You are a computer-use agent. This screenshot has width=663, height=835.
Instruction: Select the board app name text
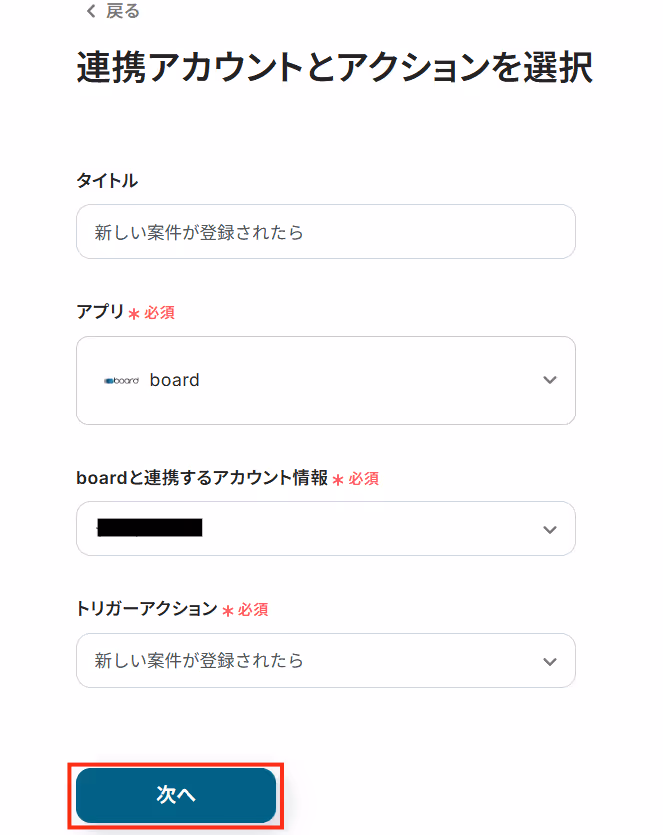[175, 380]
